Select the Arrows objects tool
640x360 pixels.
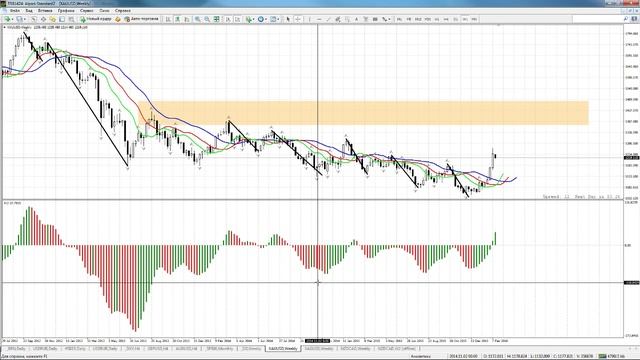click(x=384, y=19)
